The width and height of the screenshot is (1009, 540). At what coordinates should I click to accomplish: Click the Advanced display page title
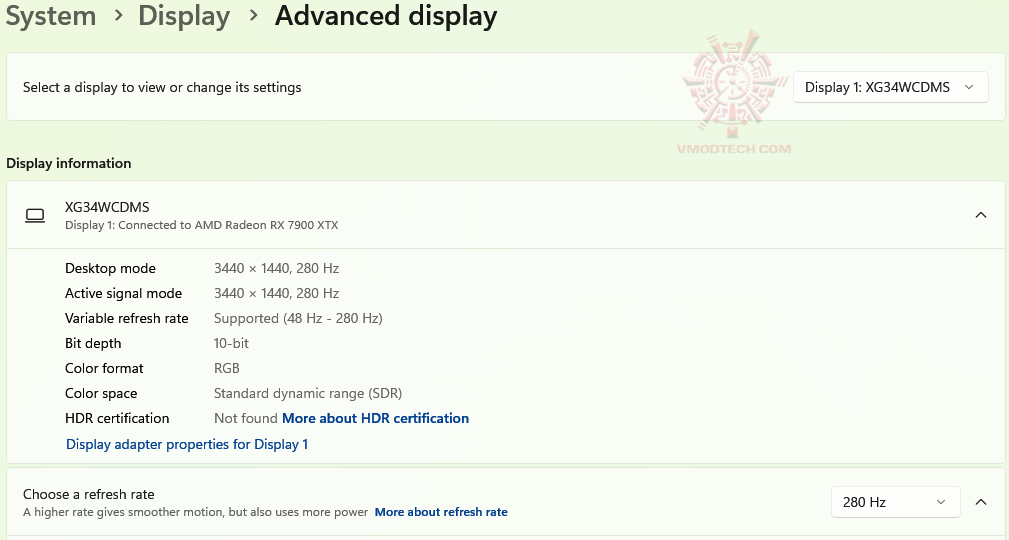pyautogui.click(x=386, y=15)
